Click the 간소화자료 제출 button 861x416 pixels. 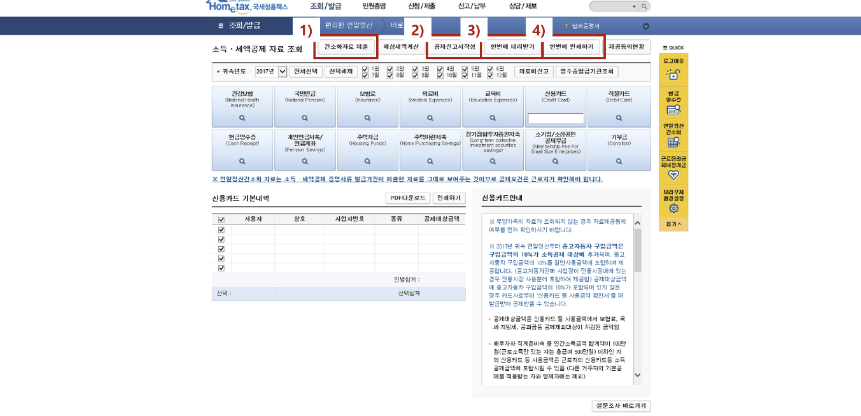(x=346, y=47)
